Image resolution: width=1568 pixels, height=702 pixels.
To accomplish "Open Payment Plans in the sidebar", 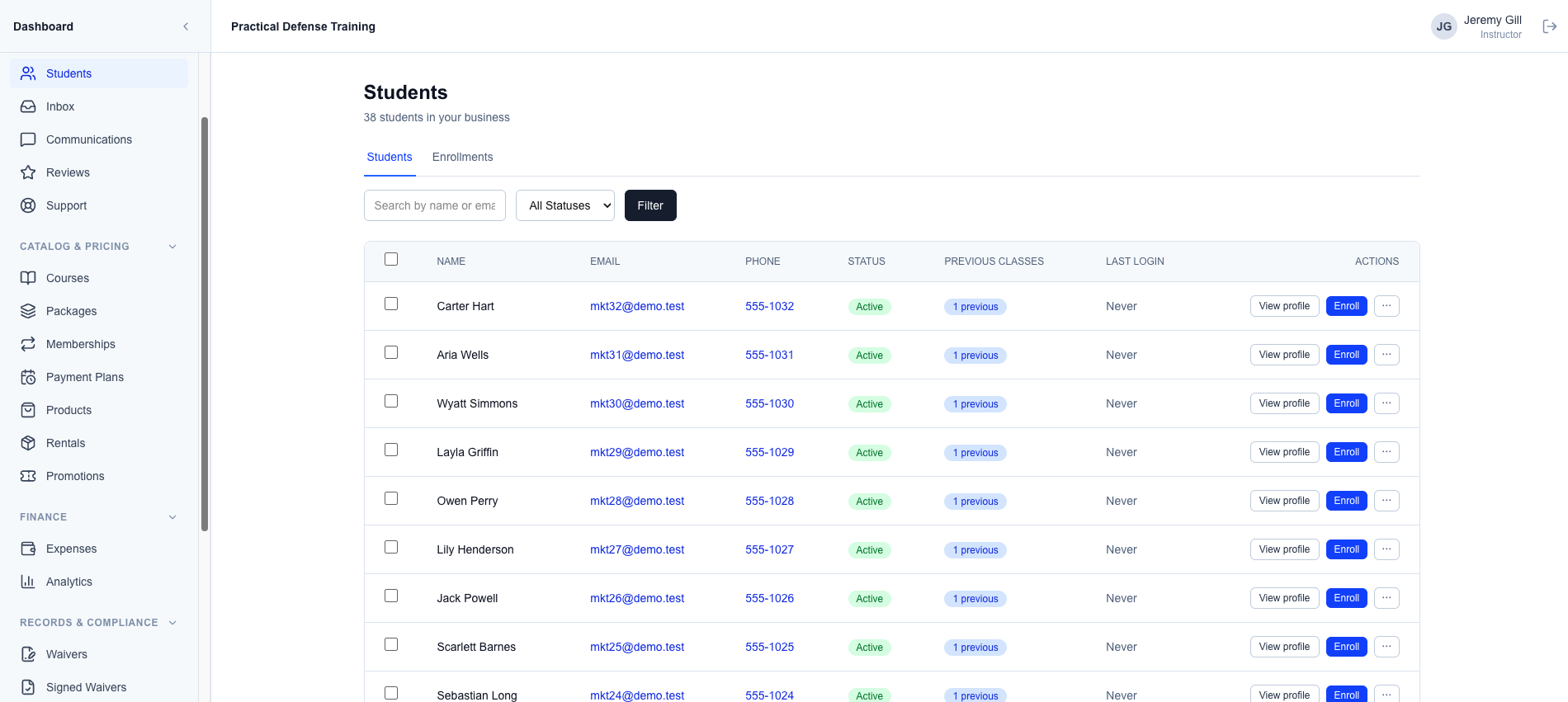I will [99, 377].
